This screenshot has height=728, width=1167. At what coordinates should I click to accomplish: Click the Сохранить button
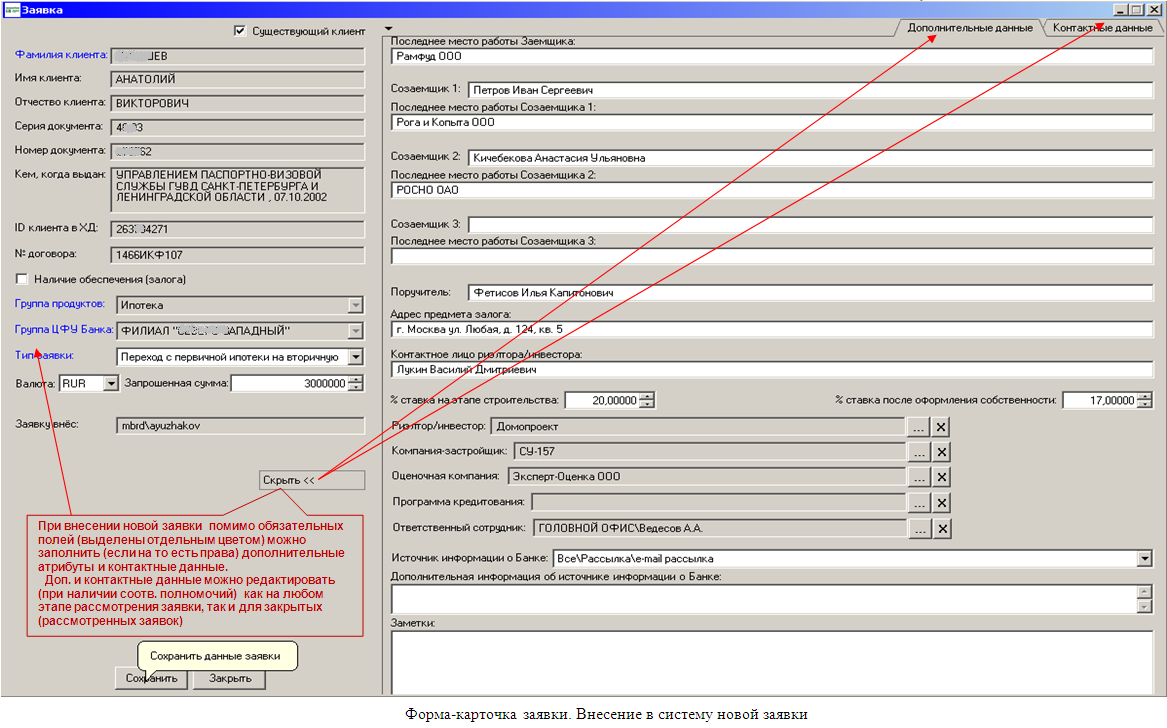pos(152,678)
